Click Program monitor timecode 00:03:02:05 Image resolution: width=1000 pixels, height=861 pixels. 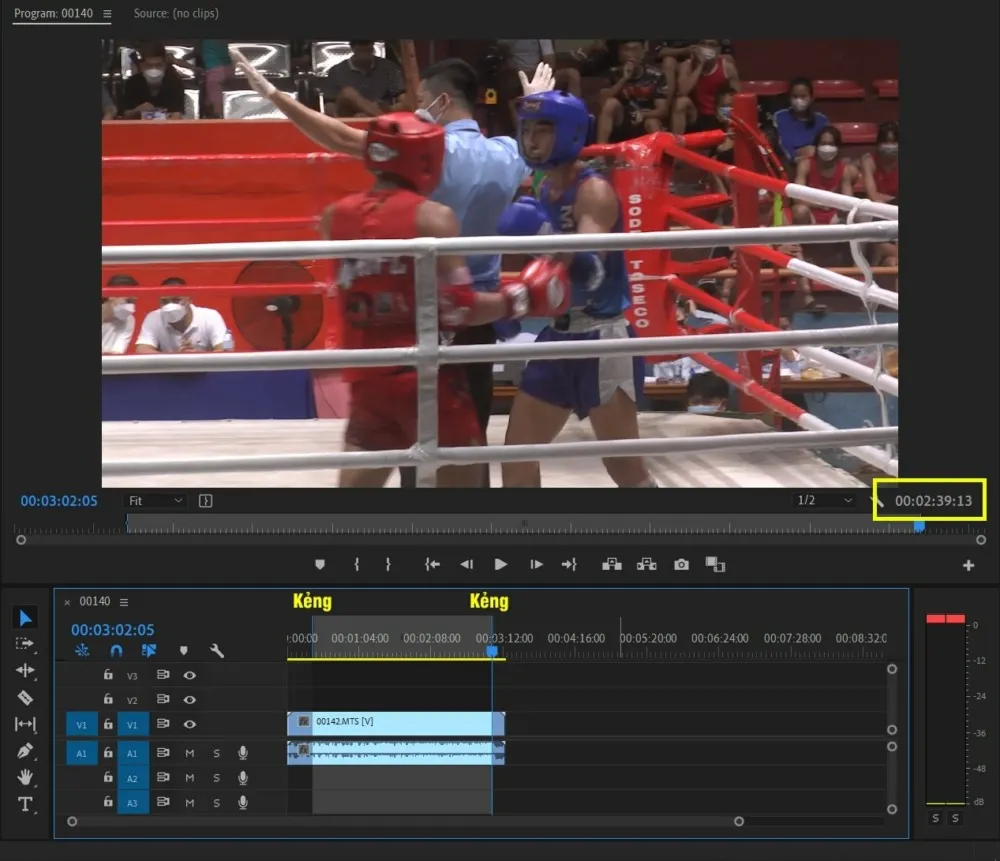pyautogui.click(x=59, y=501)
